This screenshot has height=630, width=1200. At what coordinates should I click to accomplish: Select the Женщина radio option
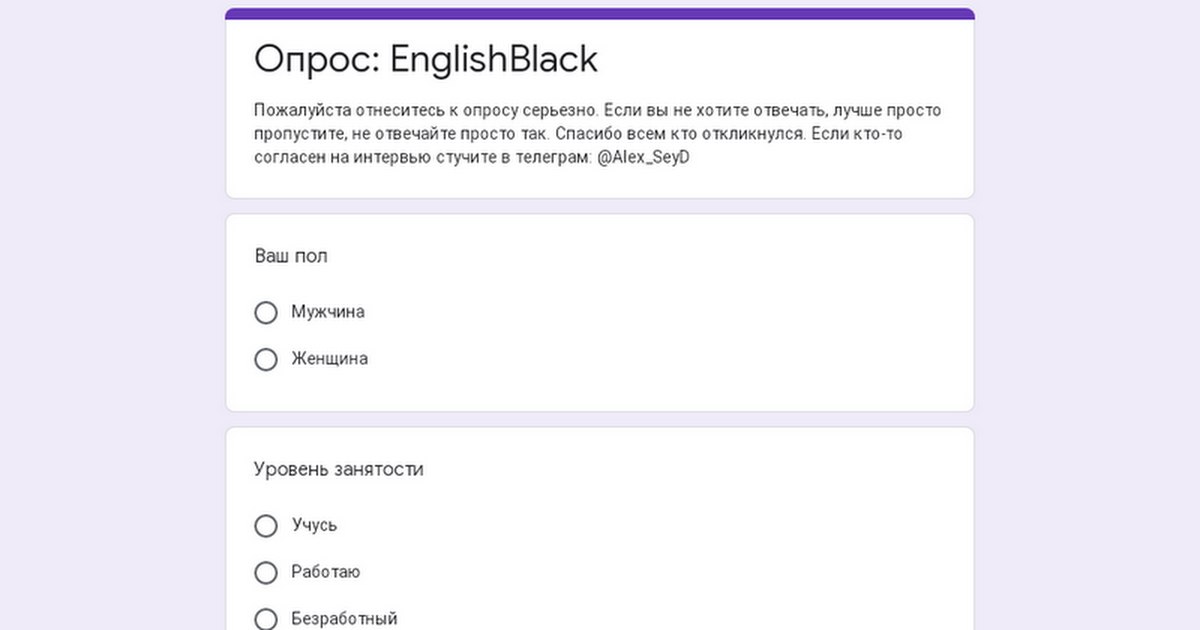266,359
